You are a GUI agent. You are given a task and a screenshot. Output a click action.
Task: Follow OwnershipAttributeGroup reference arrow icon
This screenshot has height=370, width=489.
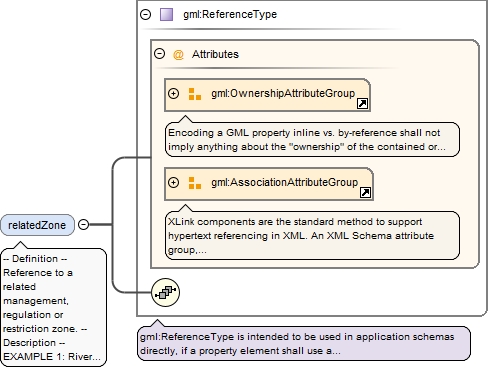(362, 104)
